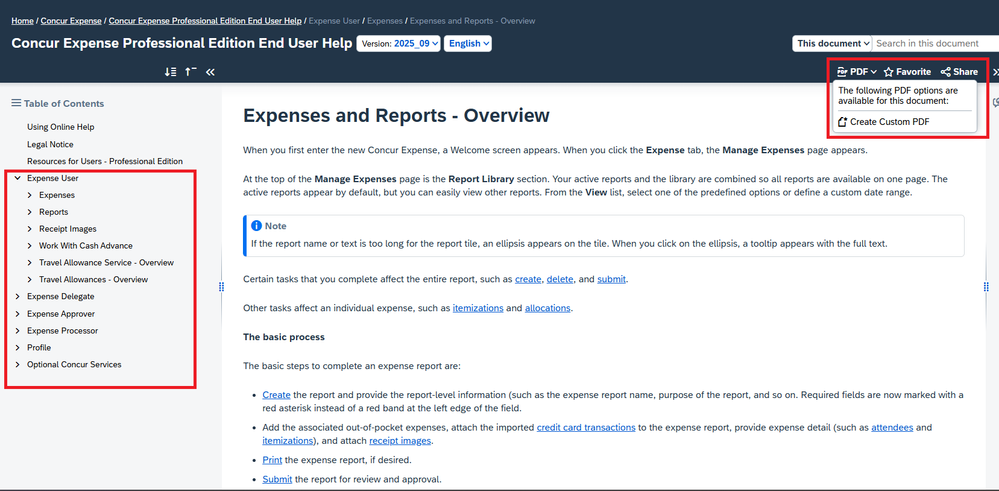Select Expense Delegate in contents
Viewport: 999px width, 491px height.
[61, 296]
